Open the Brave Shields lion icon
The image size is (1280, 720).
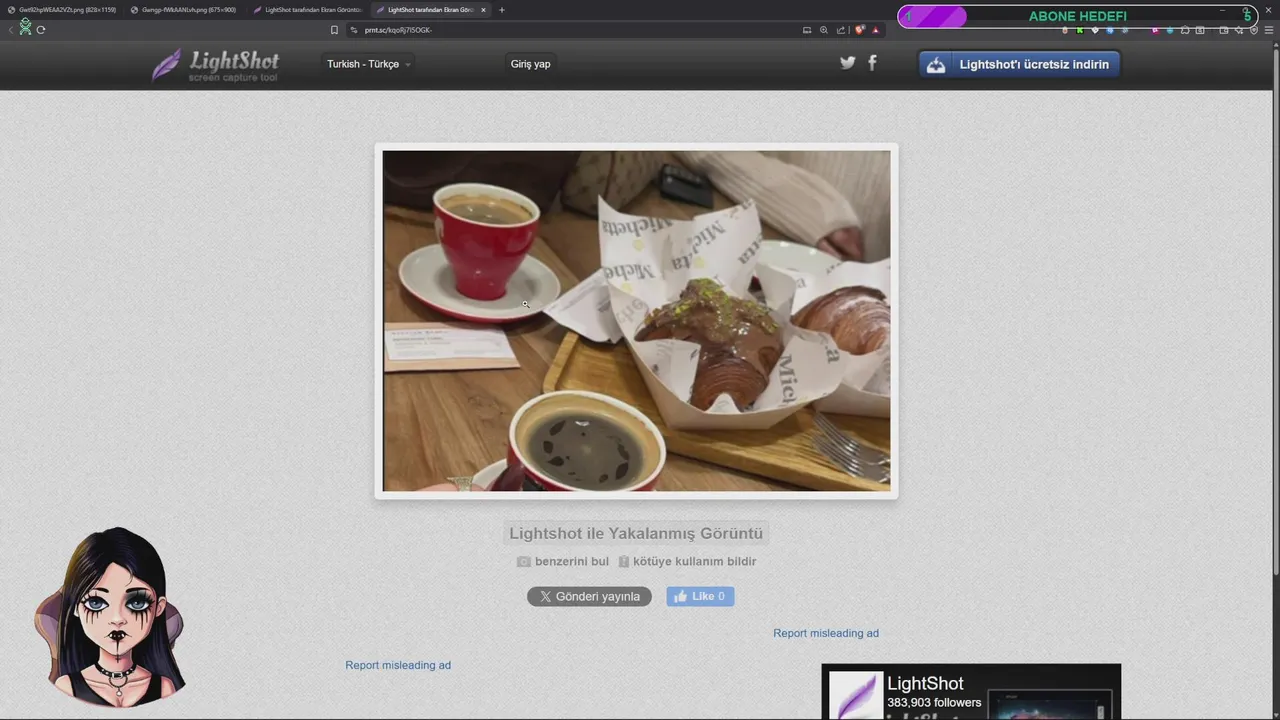point(859,30)
